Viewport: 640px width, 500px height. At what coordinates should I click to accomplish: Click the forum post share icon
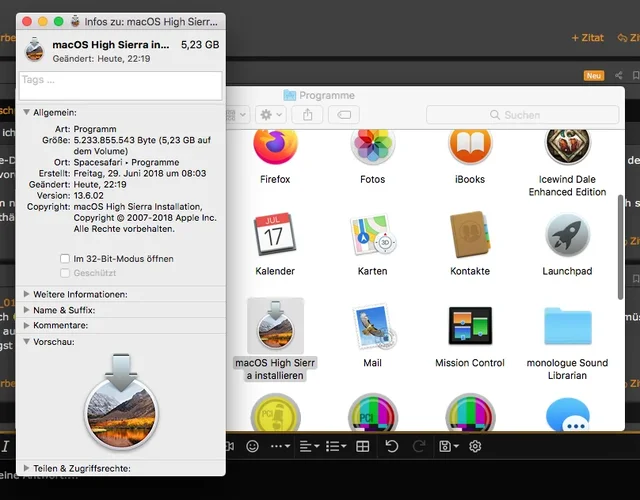pyautogui.click(x=619, y=75)
